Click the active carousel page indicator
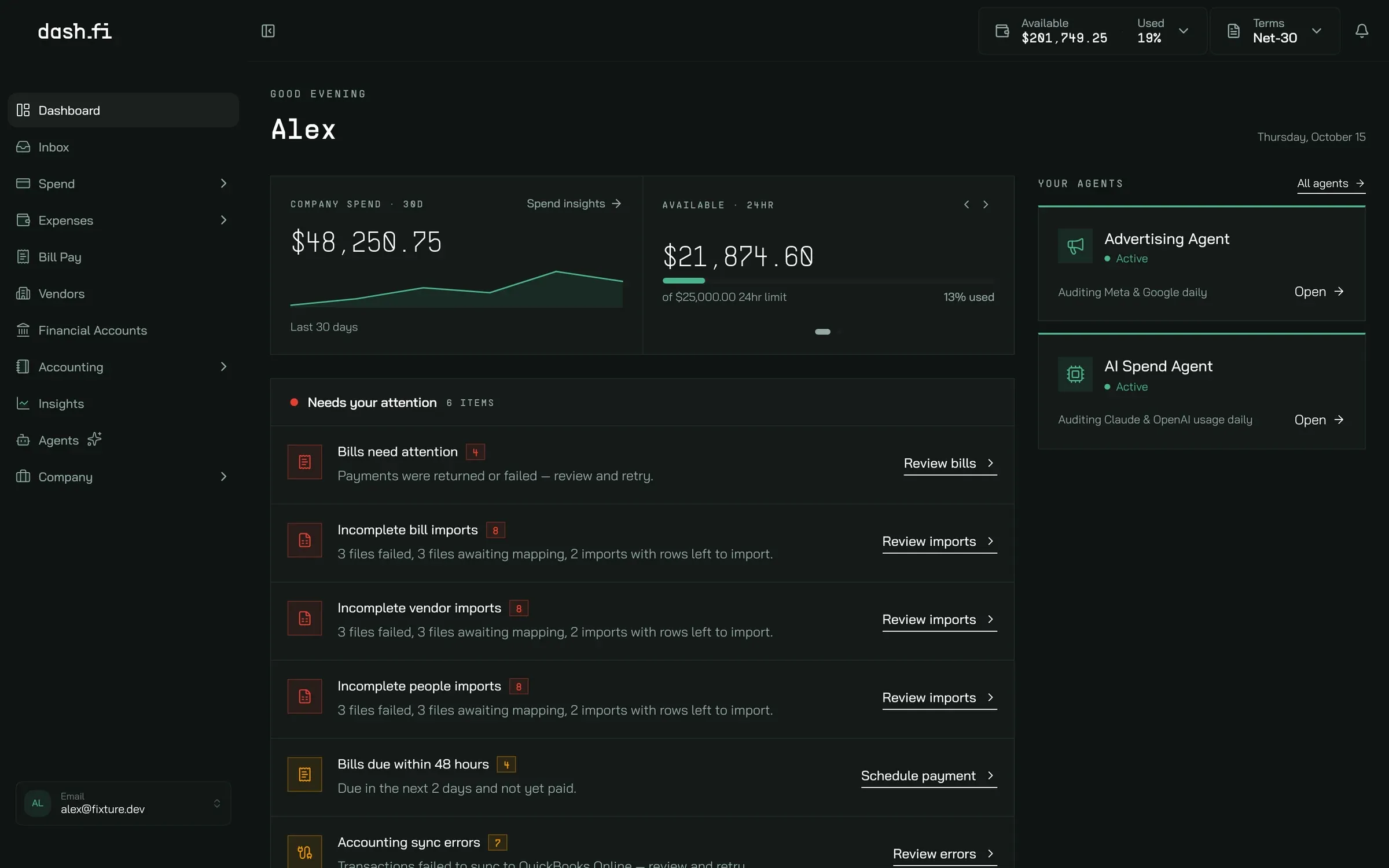This screenshot has width=1389, height=868. [822, 332]
